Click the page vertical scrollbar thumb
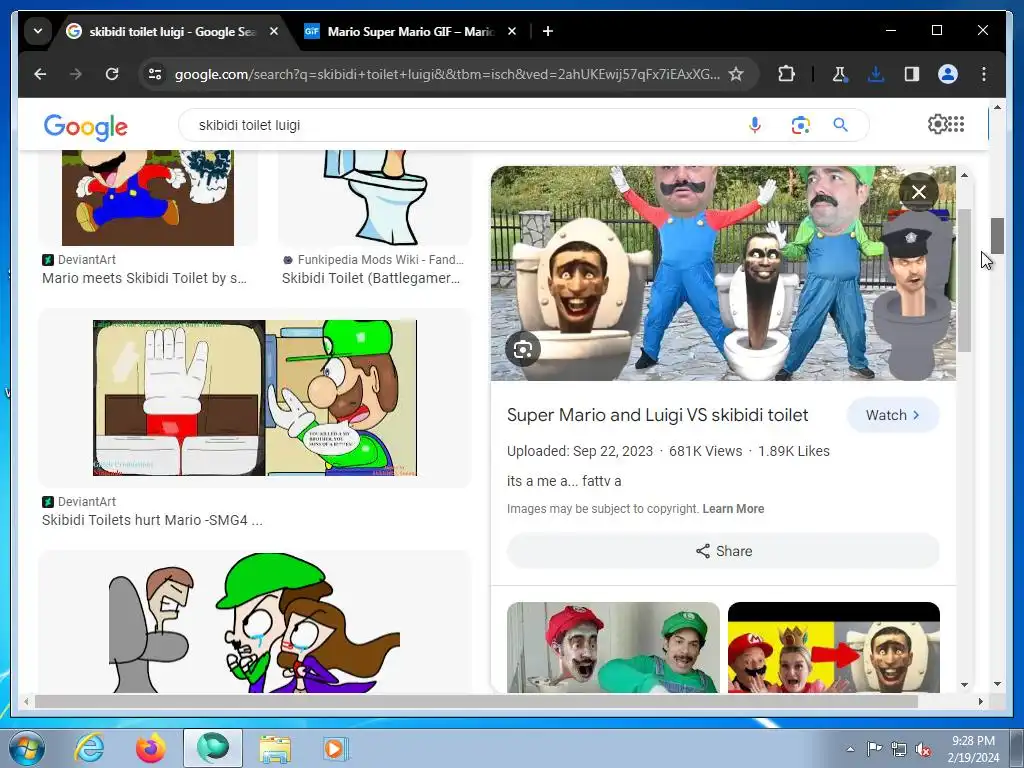 [997, 236]
